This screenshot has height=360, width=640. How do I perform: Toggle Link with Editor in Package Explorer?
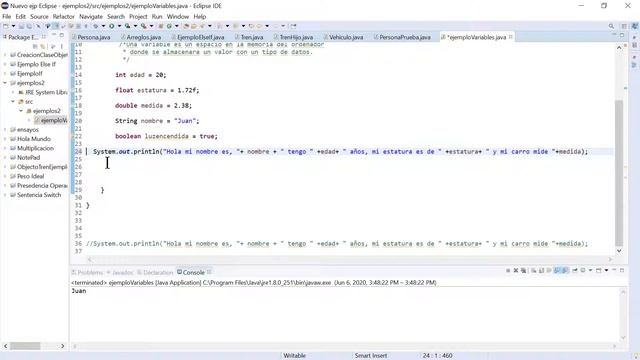tap(42, 46)
